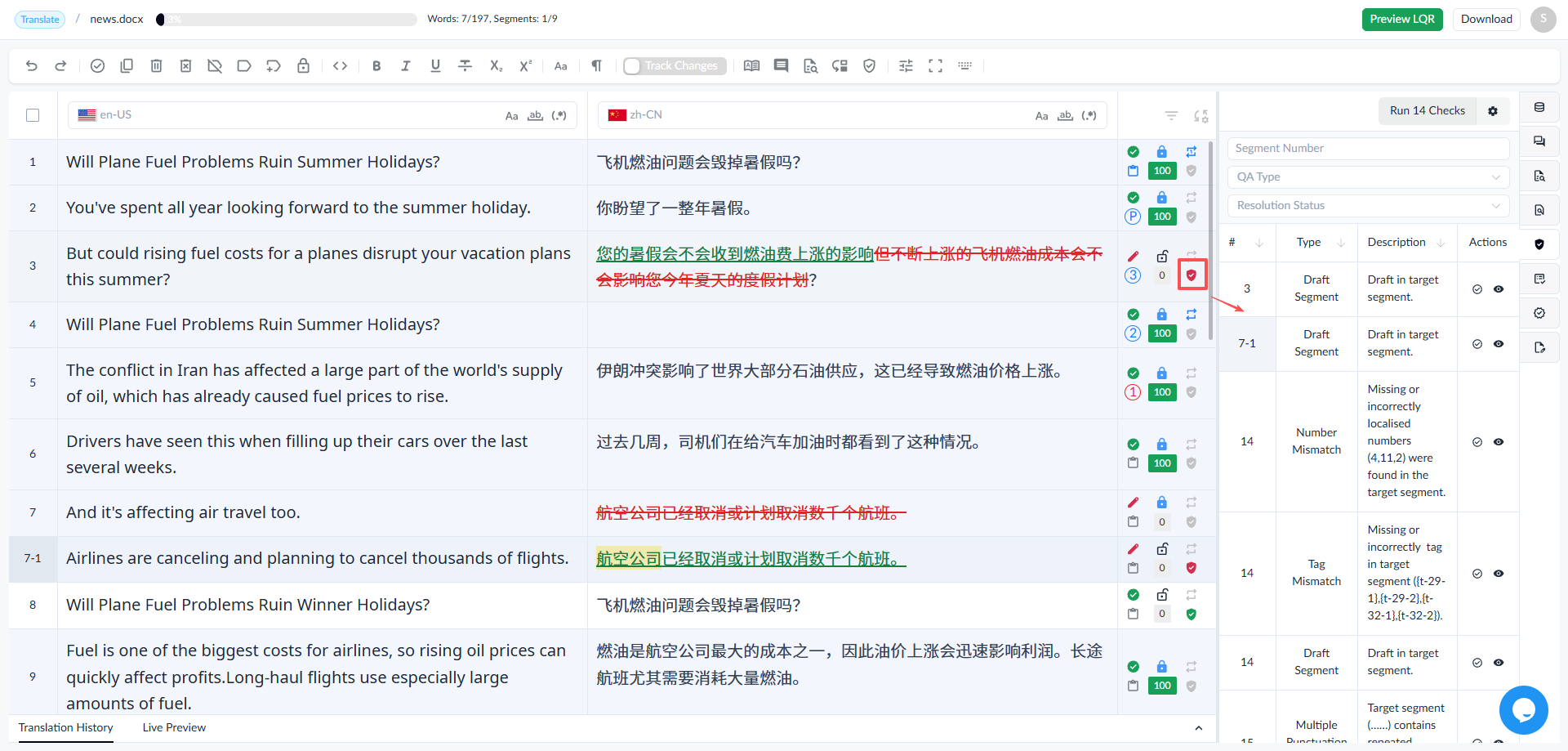Click the redo arrow in the toolbar

point(60,66)
